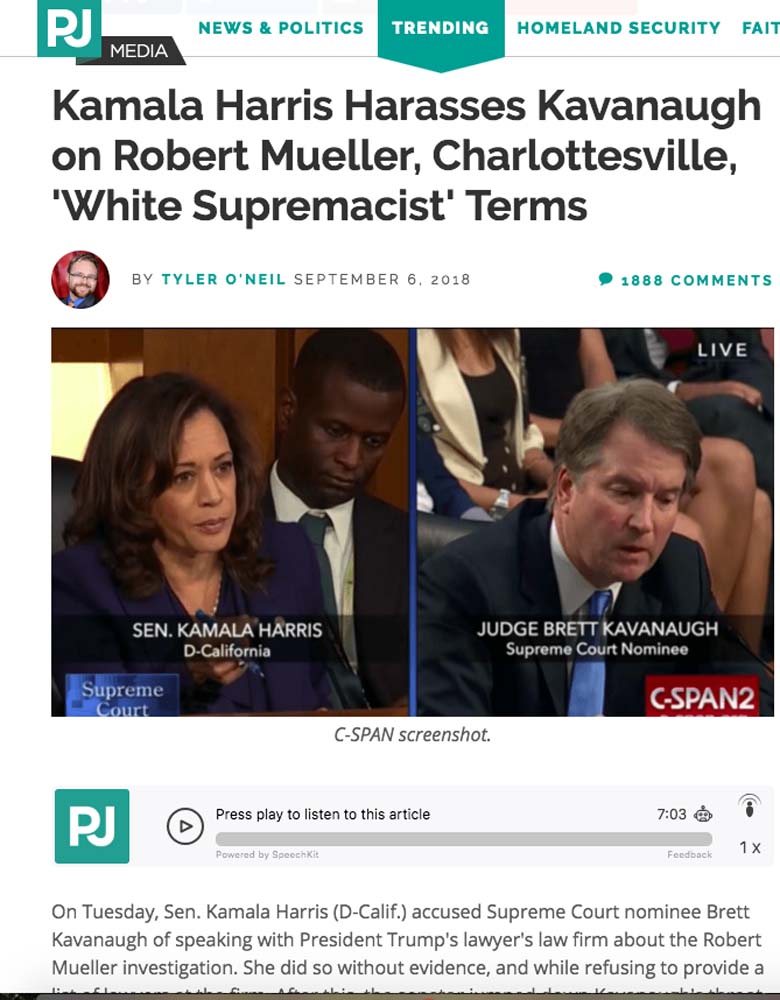Change the 1x playback speed
Viewport: 780px width, 1000px height.
[x=750, y=848]
